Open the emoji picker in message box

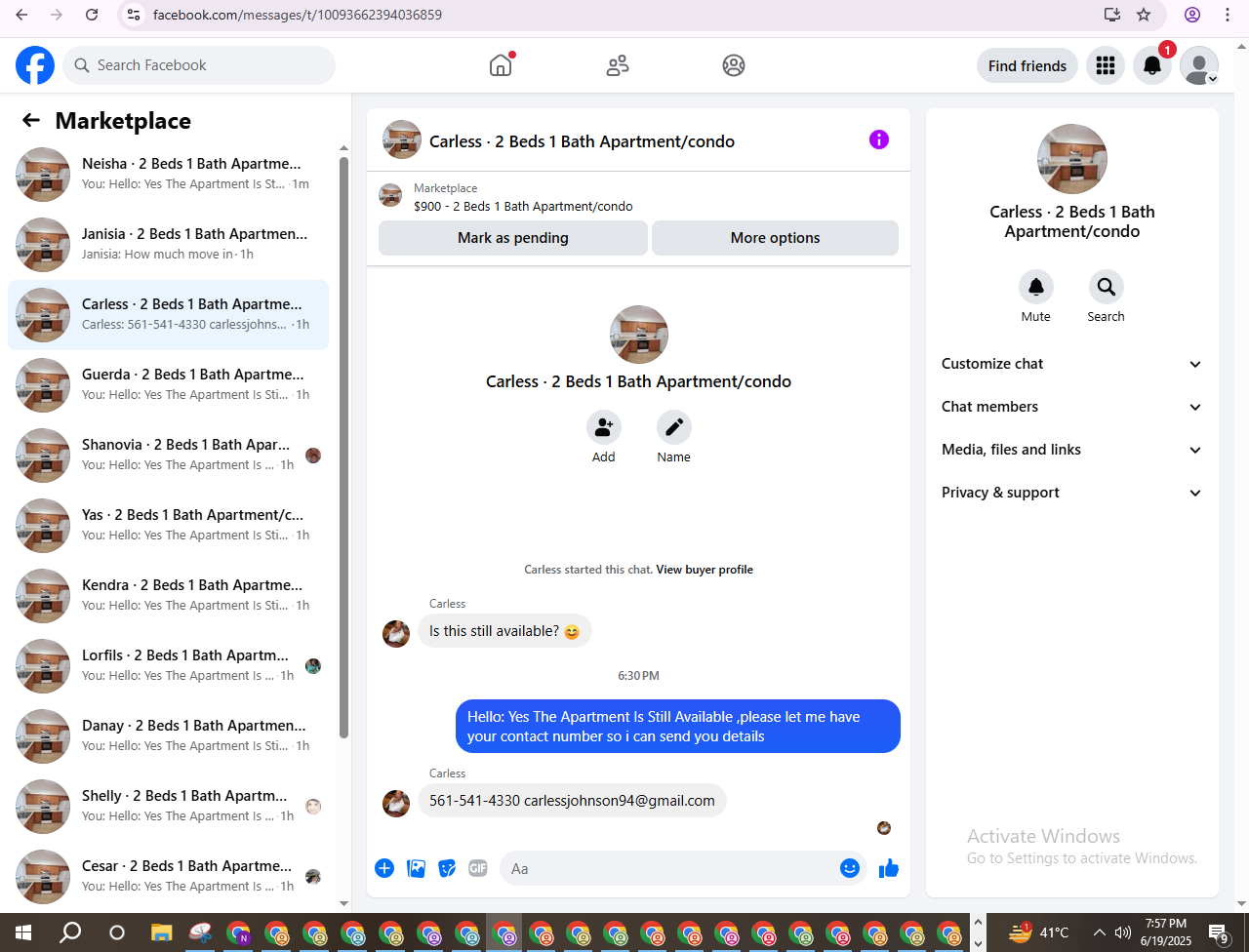pyautogui.click(x=850, y=868)
